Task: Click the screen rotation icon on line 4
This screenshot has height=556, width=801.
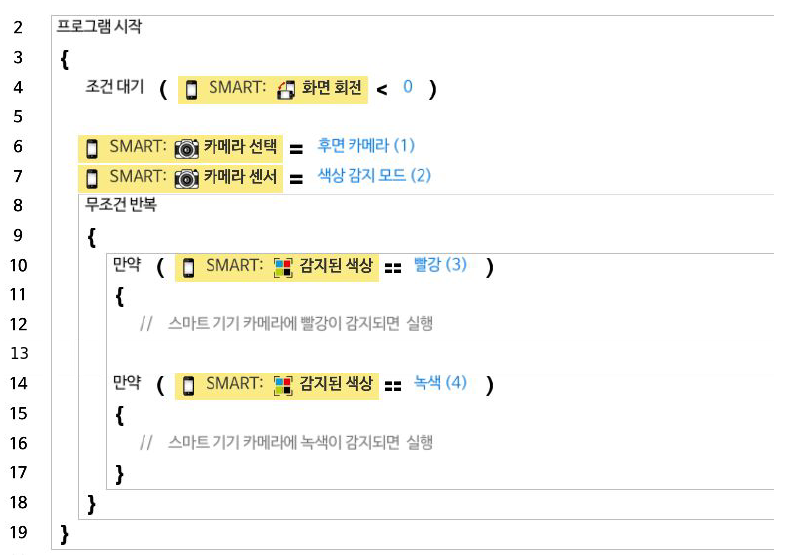Action: point(286,89)
